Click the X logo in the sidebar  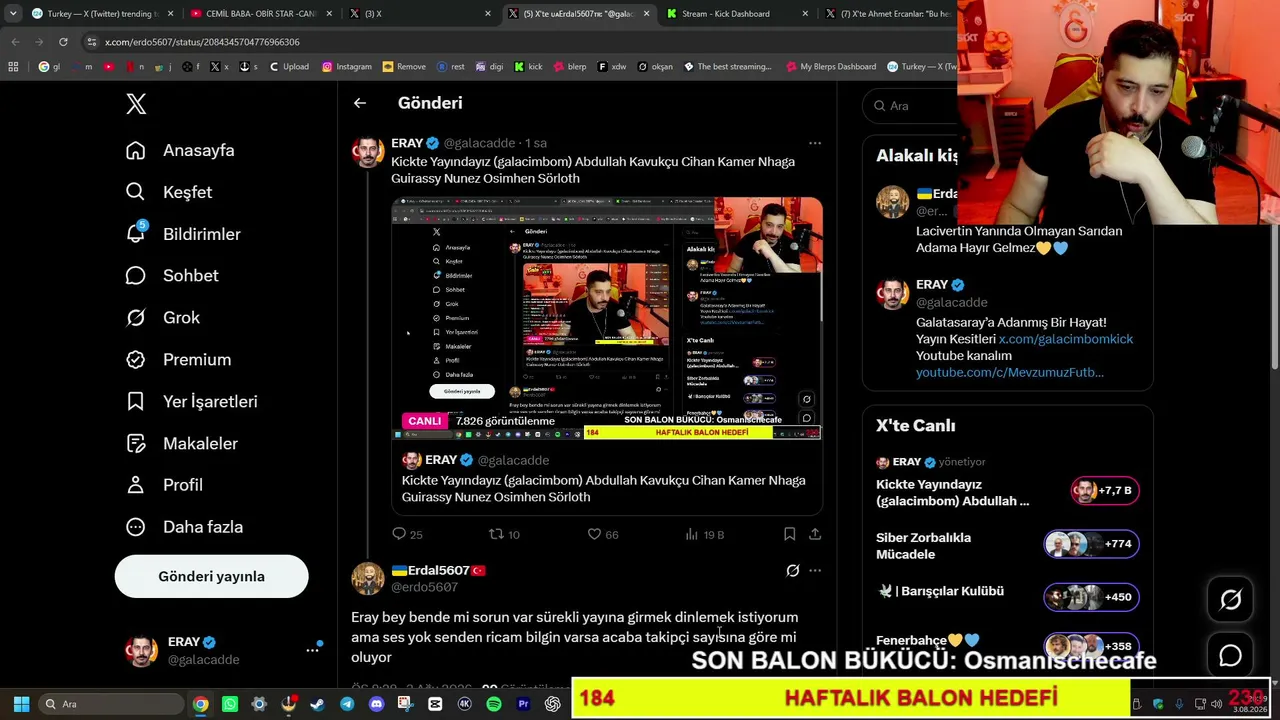(x=136, y=104)
